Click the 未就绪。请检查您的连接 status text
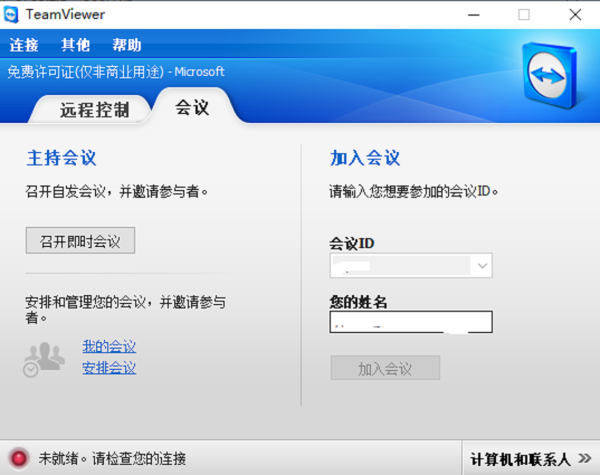The height and width of the screenshot is (475, 600). (112, 459)
